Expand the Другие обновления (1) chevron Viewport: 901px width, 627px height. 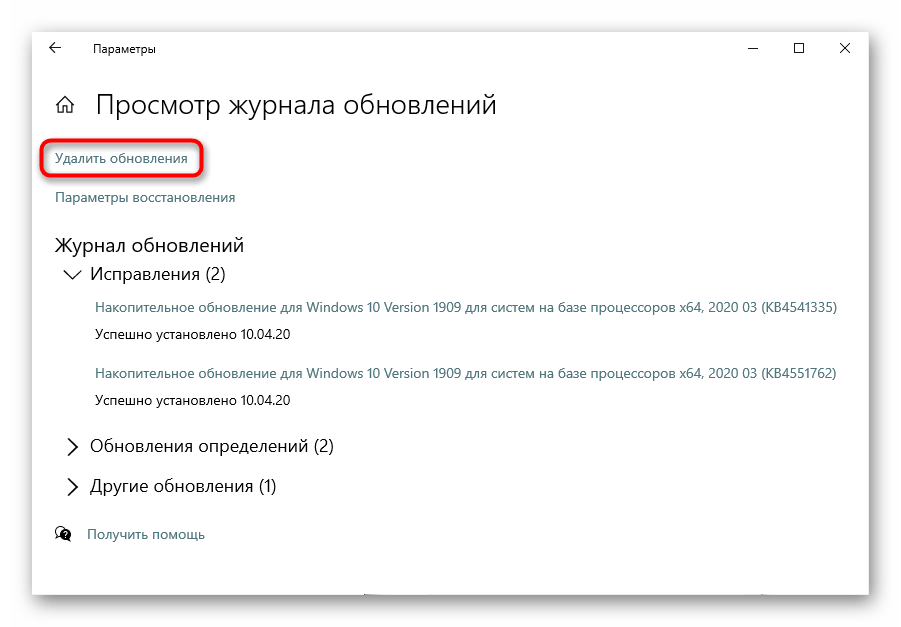72,487
